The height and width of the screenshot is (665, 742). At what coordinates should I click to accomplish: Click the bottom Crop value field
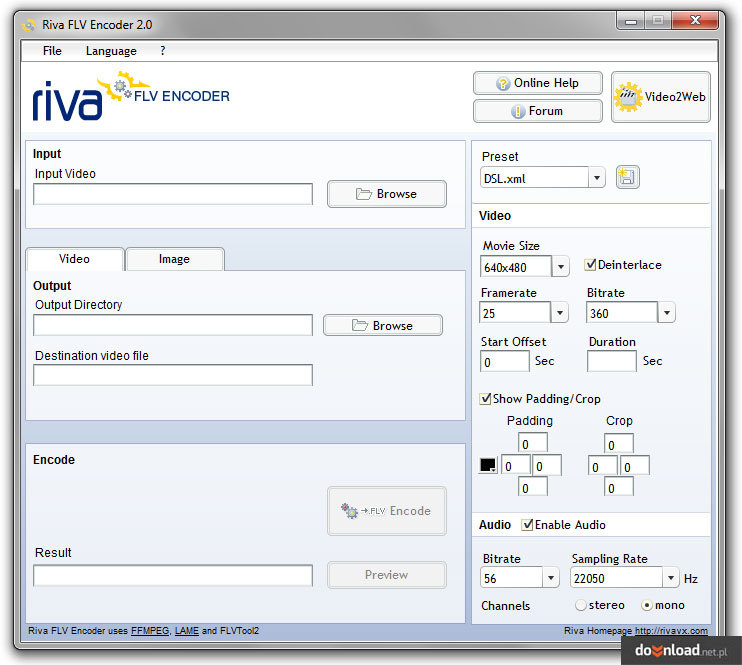[619, 487]
